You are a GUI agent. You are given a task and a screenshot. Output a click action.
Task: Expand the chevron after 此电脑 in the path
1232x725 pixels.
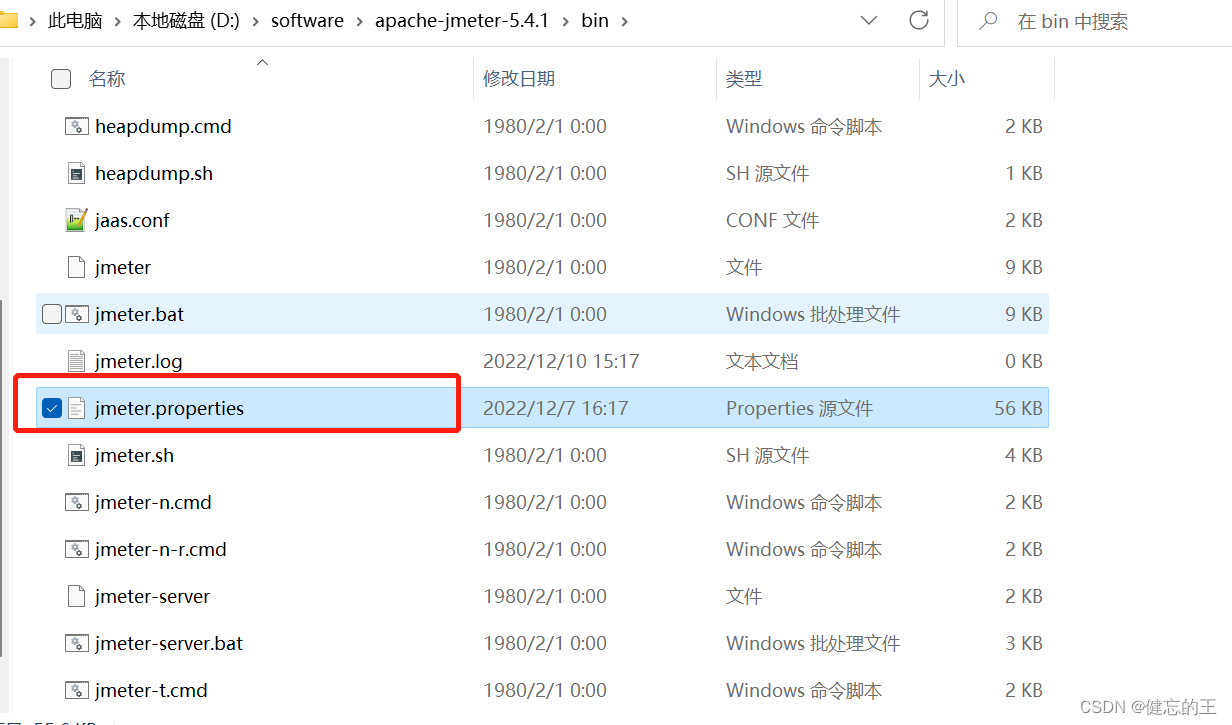tap(118, 20)
